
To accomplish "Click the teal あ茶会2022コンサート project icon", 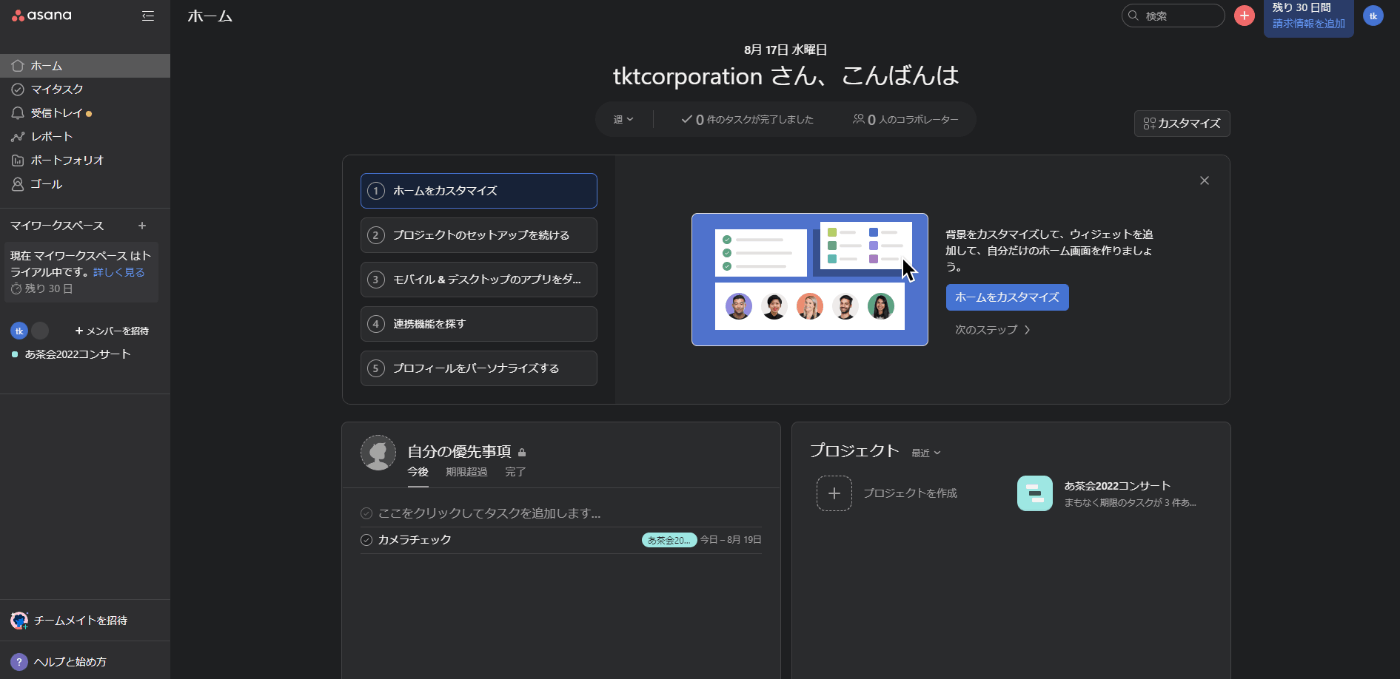I will pos(1035,493).
